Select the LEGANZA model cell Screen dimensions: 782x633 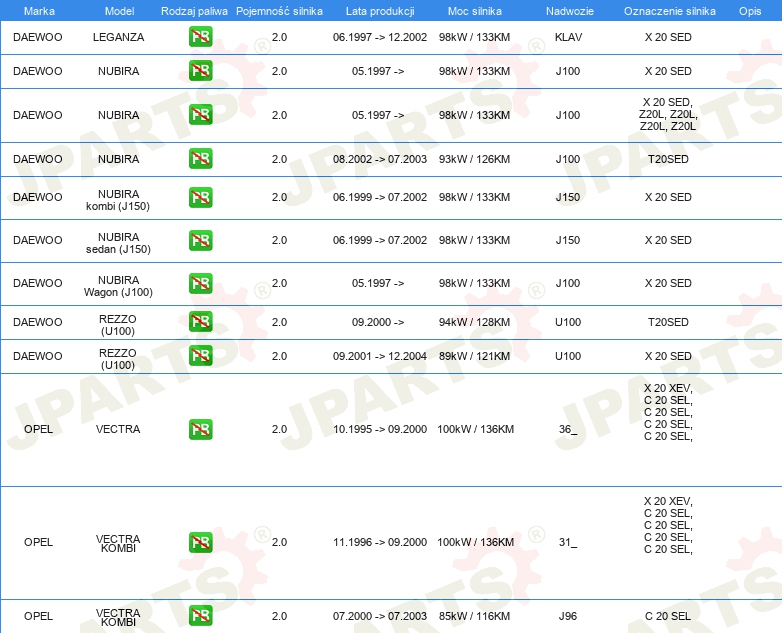[118, 37]
